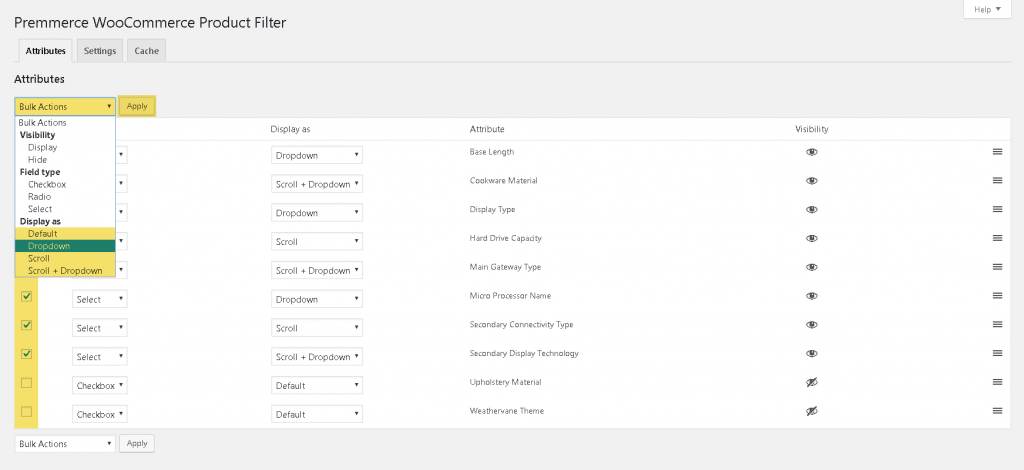Check the Upholstery Material row checkbox
Screen dimensions: 1024x470
coord(26,383)
